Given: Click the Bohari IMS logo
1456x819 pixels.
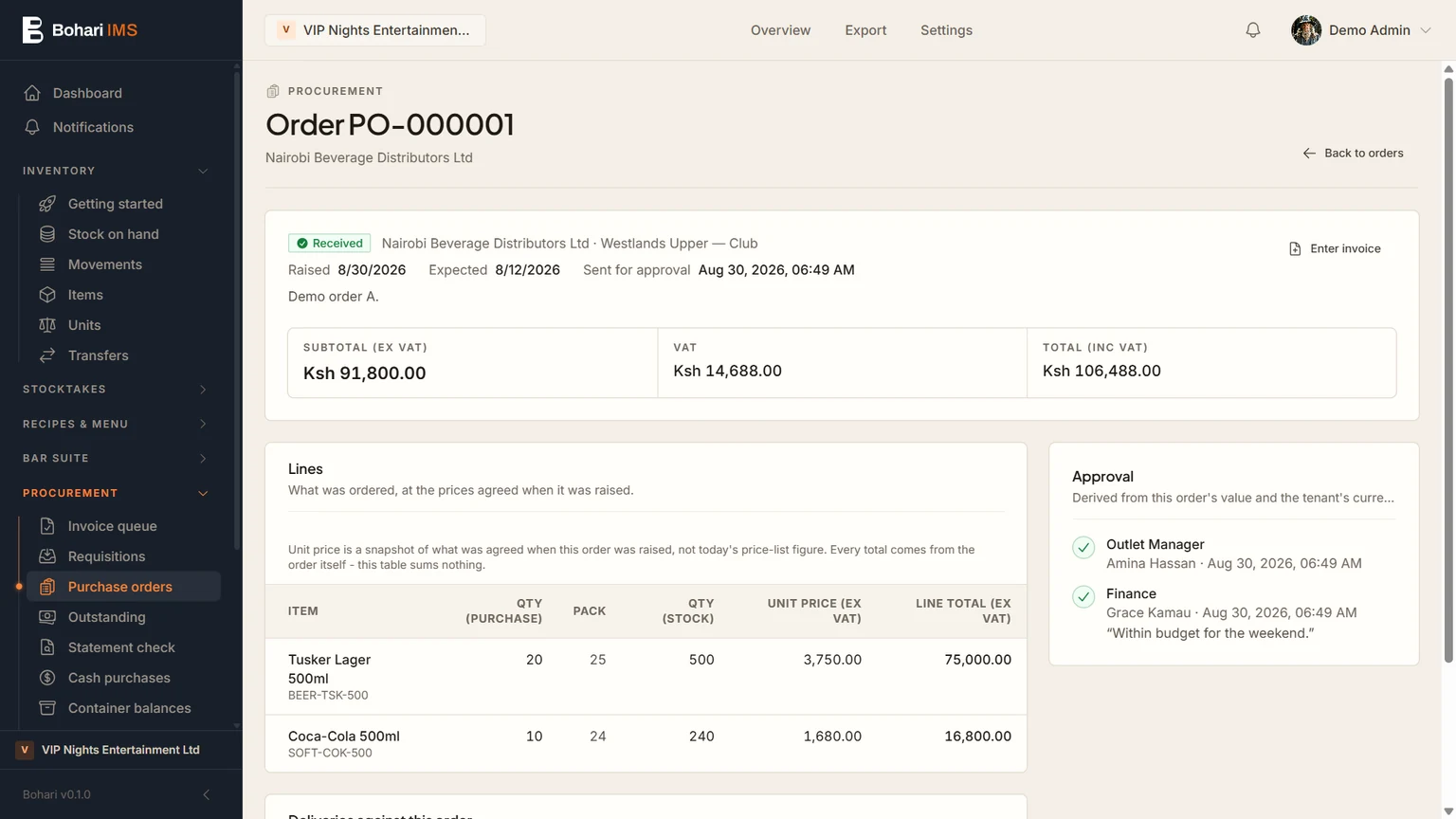Looking at the screenshot, I should (80, 30).
